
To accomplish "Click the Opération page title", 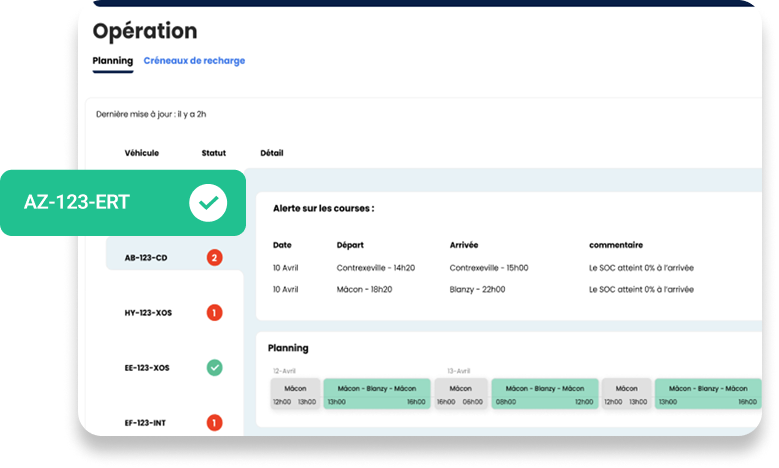I will (145, 31).
